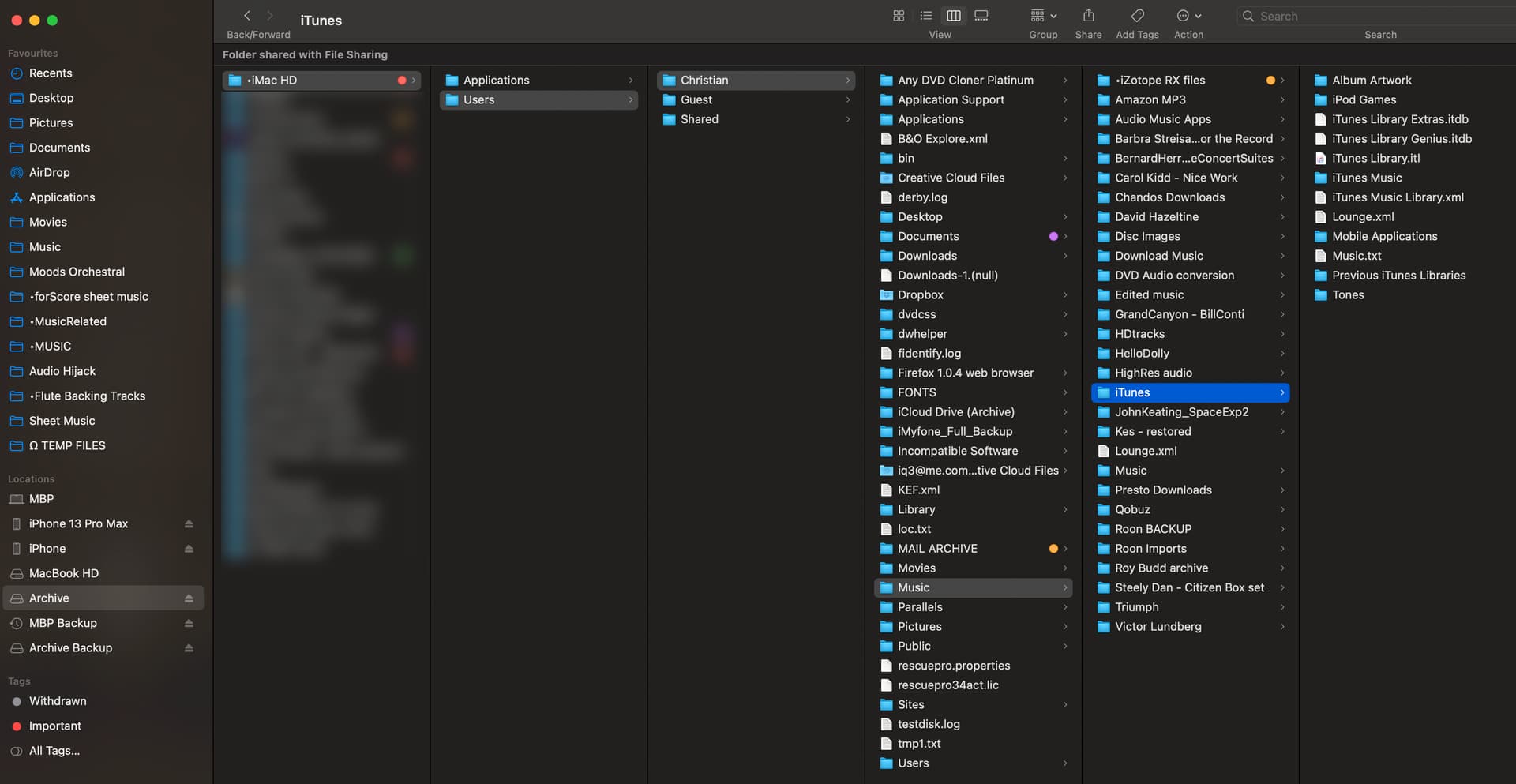Open the Action menu dropdown
This screenshot has height=784, width=1516.
point(1188,16)
